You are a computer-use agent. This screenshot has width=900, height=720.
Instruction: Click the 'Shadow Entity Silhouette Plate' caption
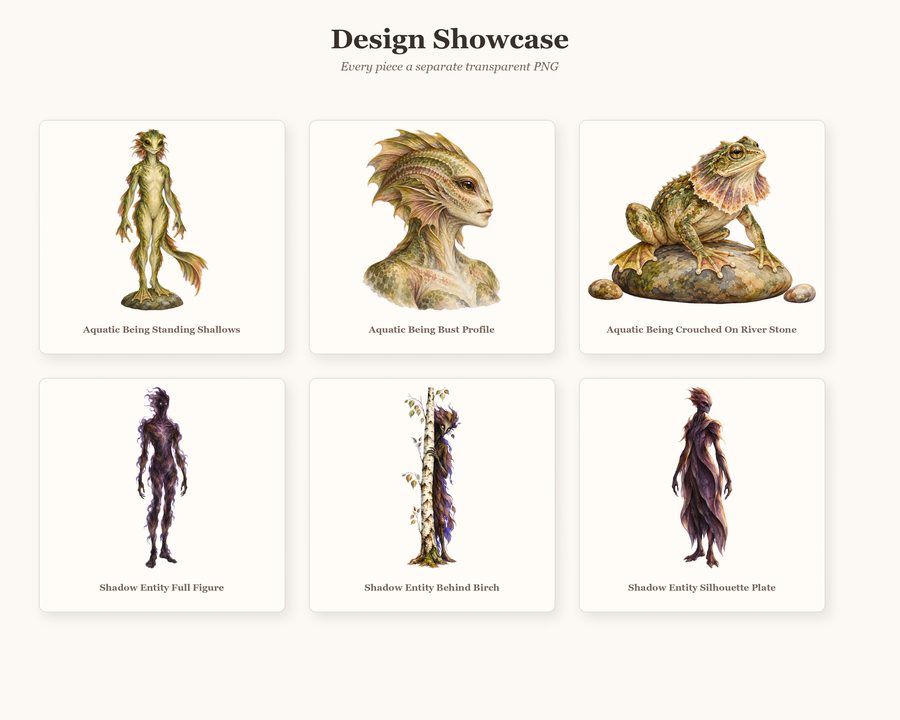pos(701,587)
